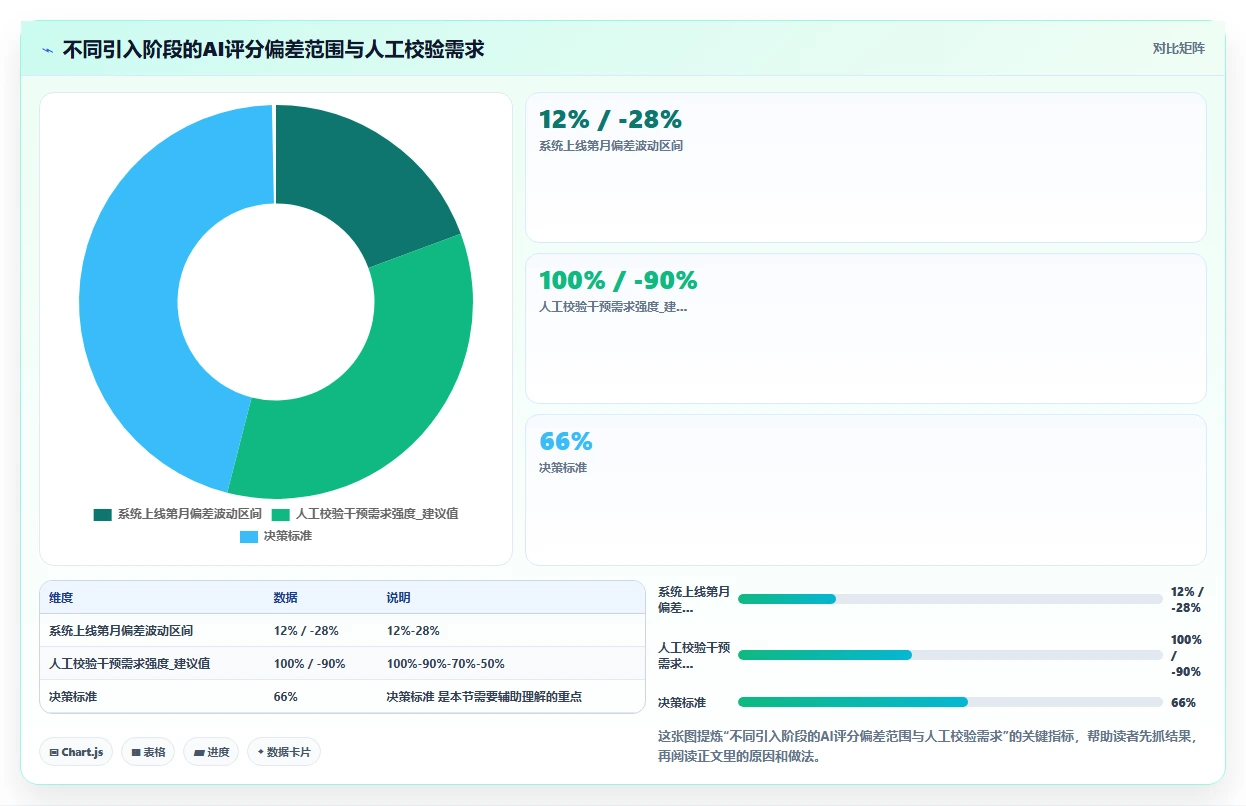
Task: Click table cell 人工校验干预需求强度_建议值
Action: (x=129, y=664)
